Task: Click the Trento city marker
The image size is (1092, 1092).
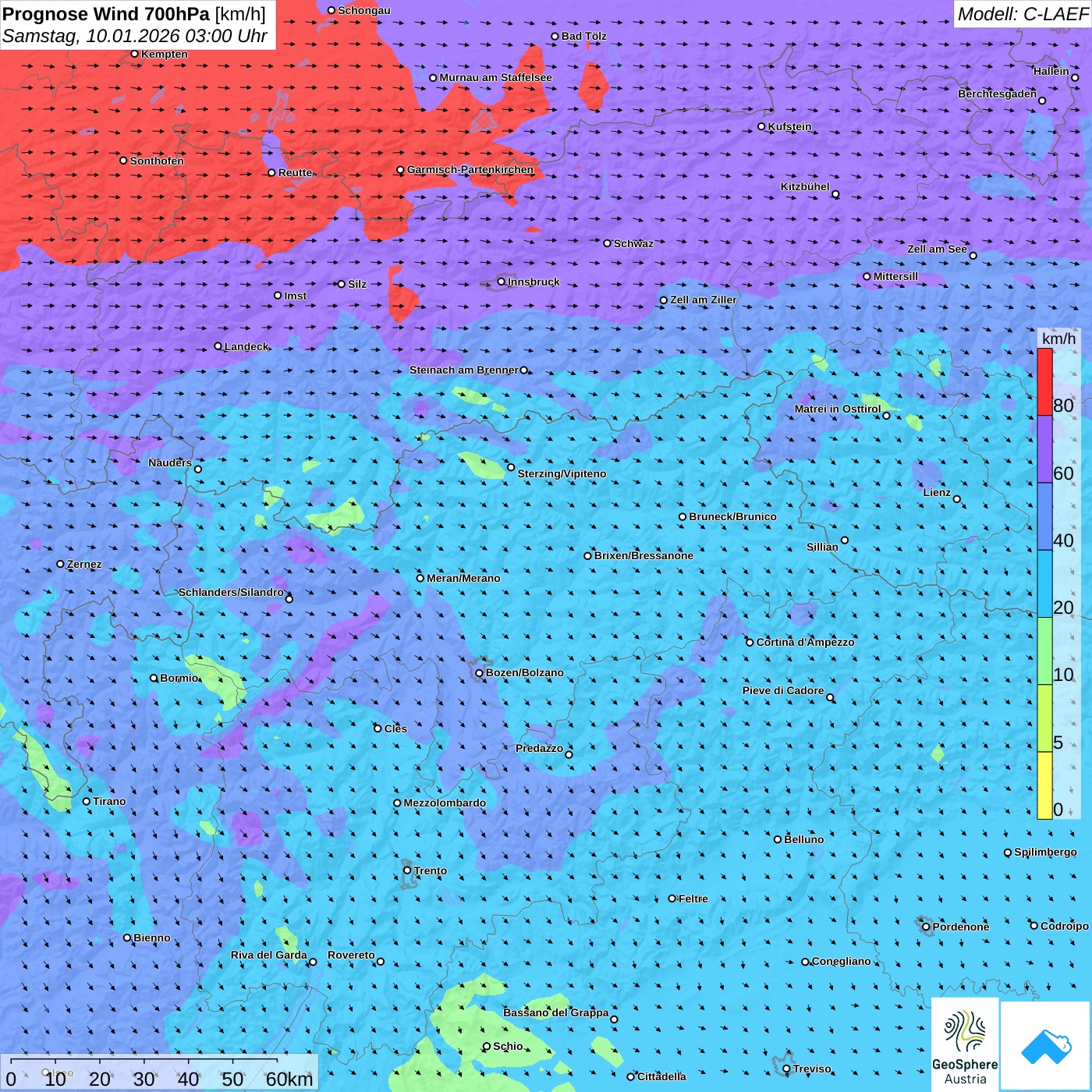Action: 407,870
